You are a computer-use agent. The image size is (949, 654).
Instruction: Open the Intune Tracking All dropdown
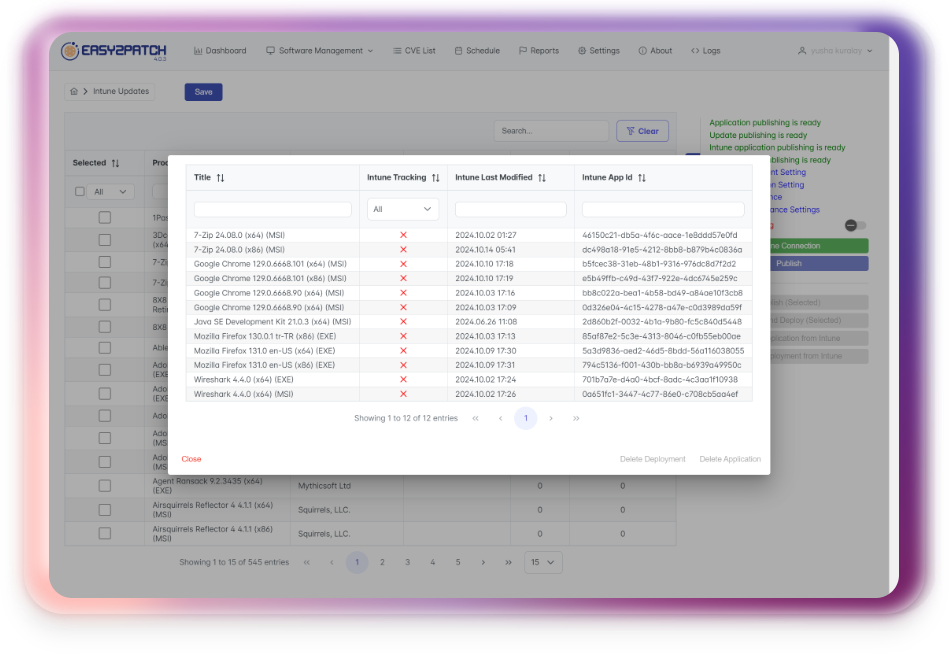click(x=402, y=209)
